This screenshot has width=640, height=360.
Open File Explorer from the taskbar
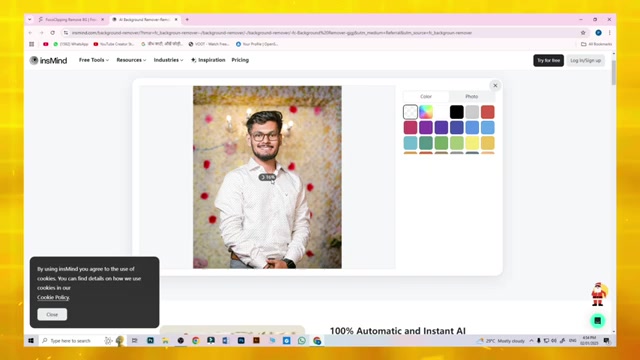tap(165, 340)
